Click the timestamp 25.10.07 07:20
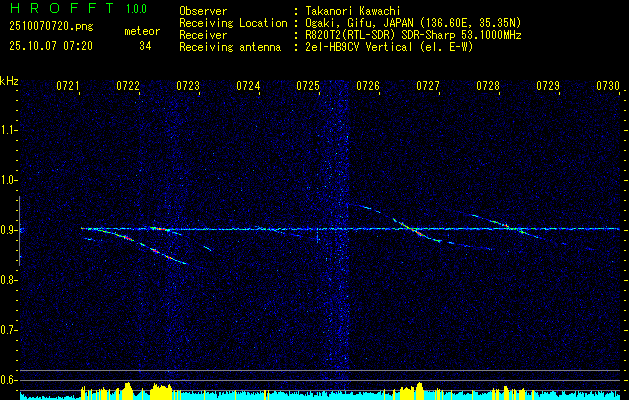Viewport: 629px width, 400px height. tap(51, 46)
